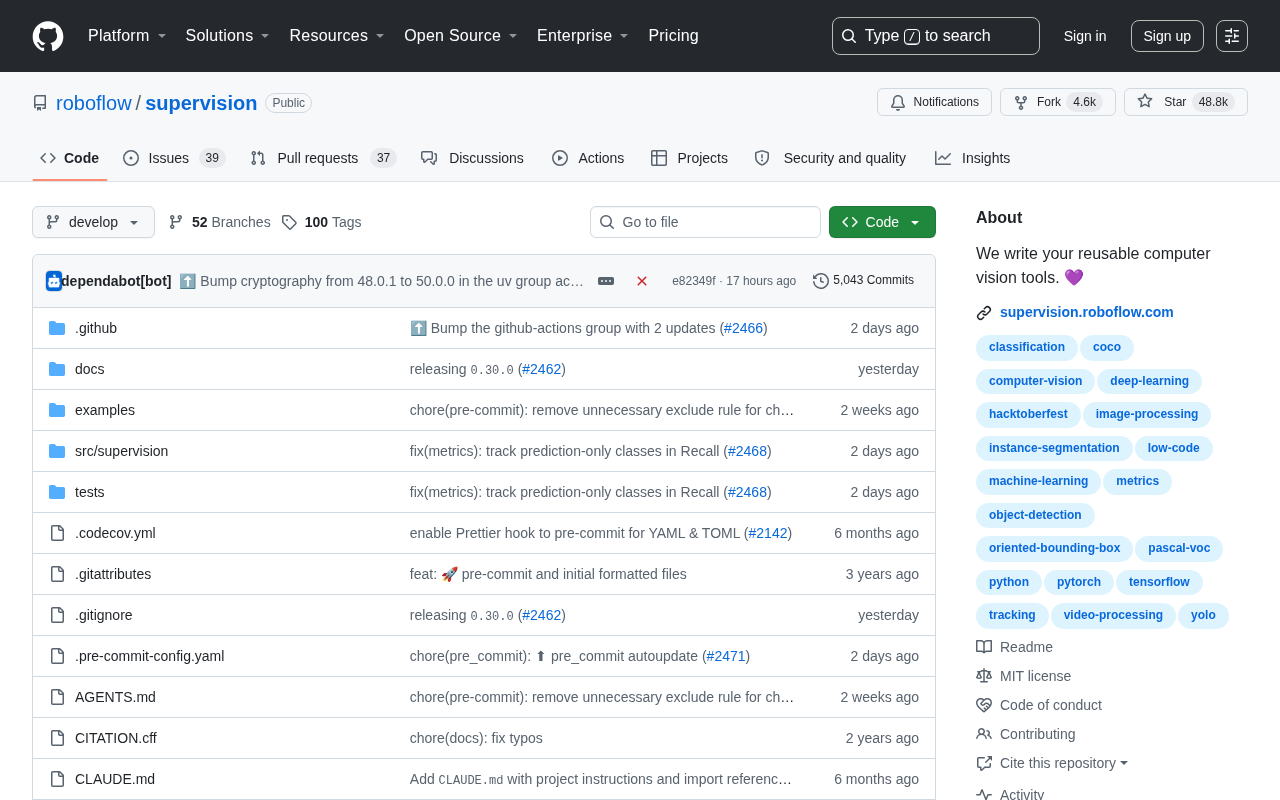Open pull request #2466 link

coord(744,328)
